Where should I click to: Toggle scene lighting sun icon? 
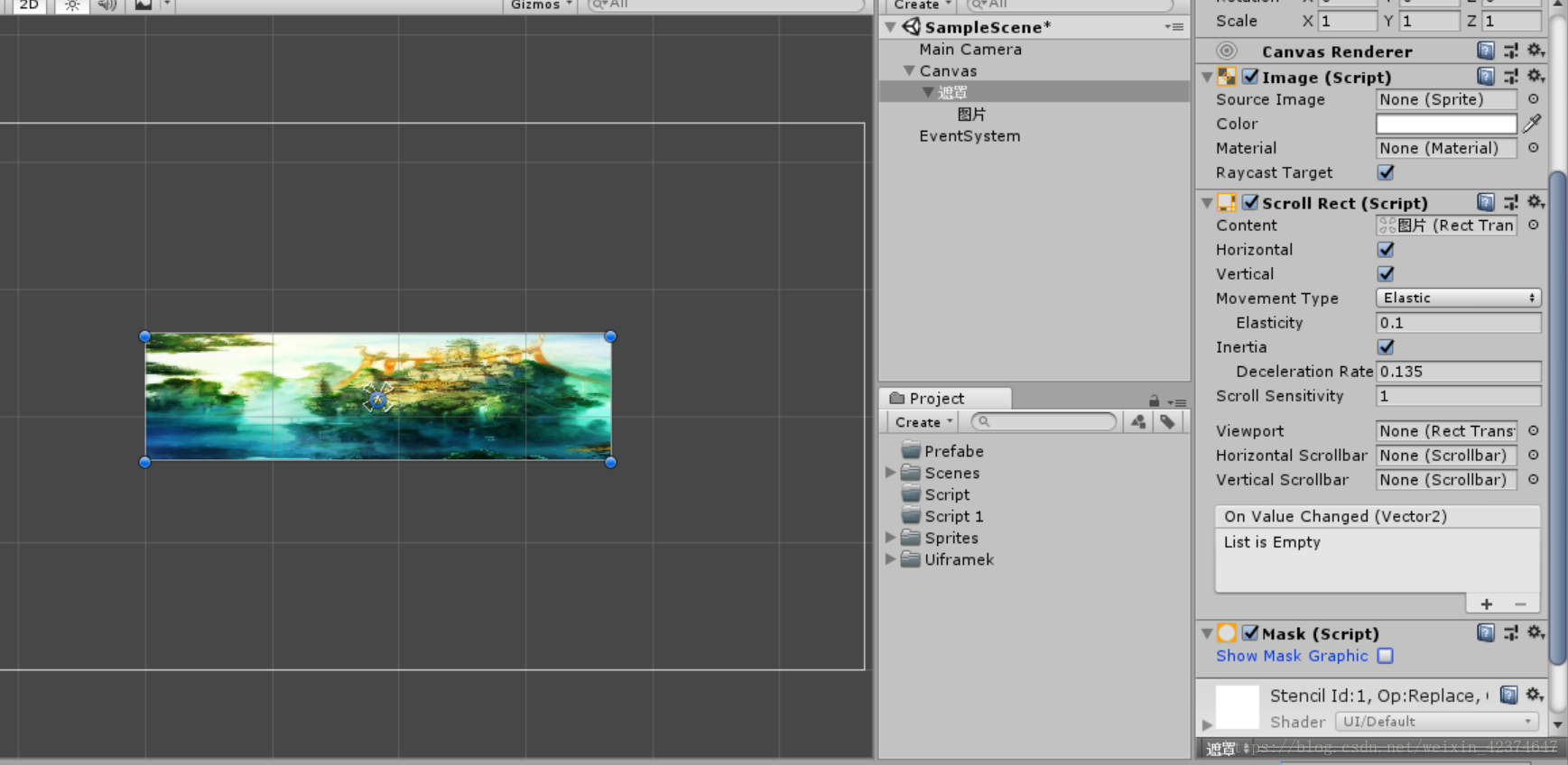point(72,5)
